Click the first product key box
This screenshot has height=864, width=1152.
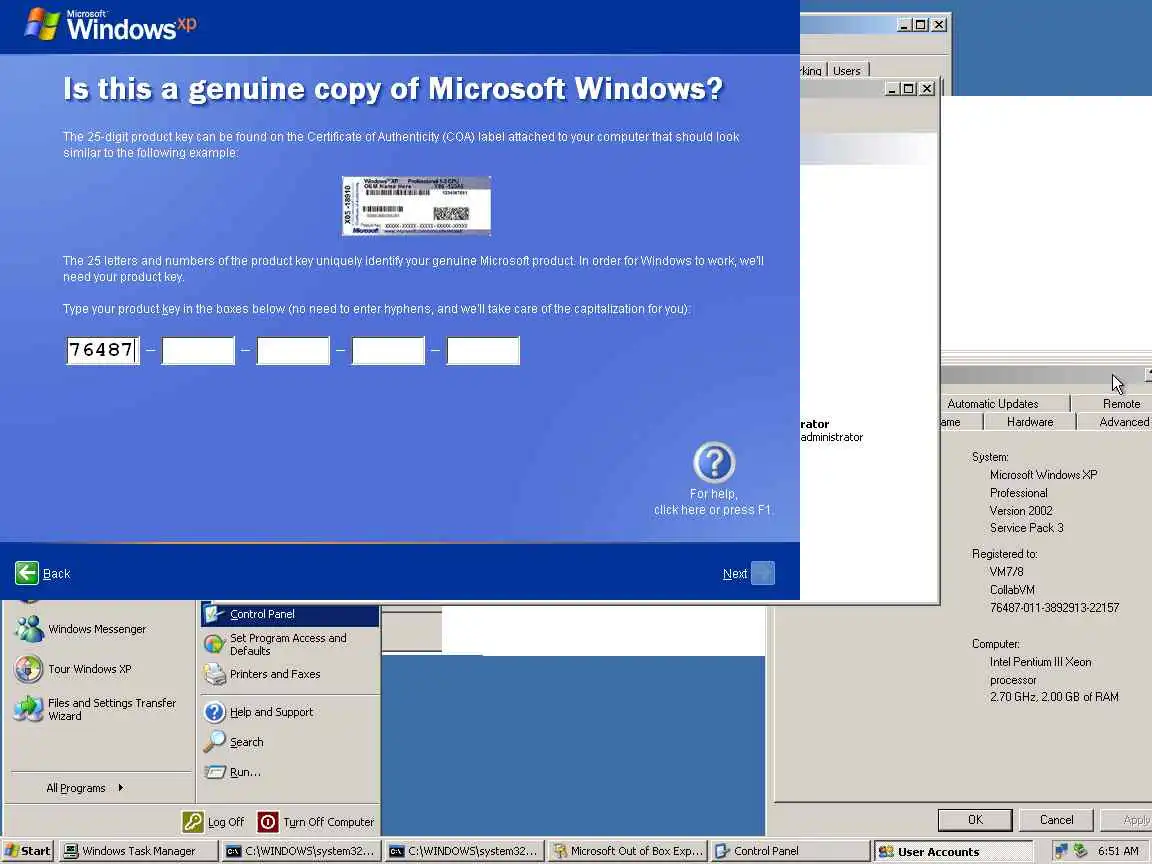click(x=103, y=350)
